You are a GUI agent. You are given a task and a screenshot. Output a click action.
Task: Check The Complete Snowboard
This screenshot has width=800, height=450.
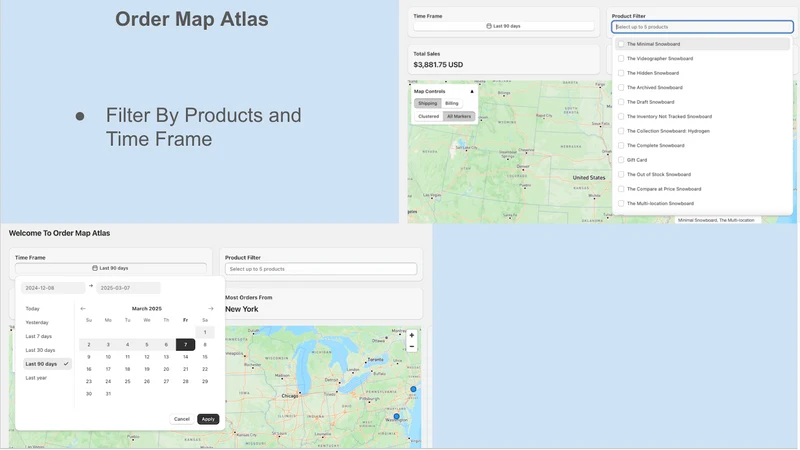[621, 145]
